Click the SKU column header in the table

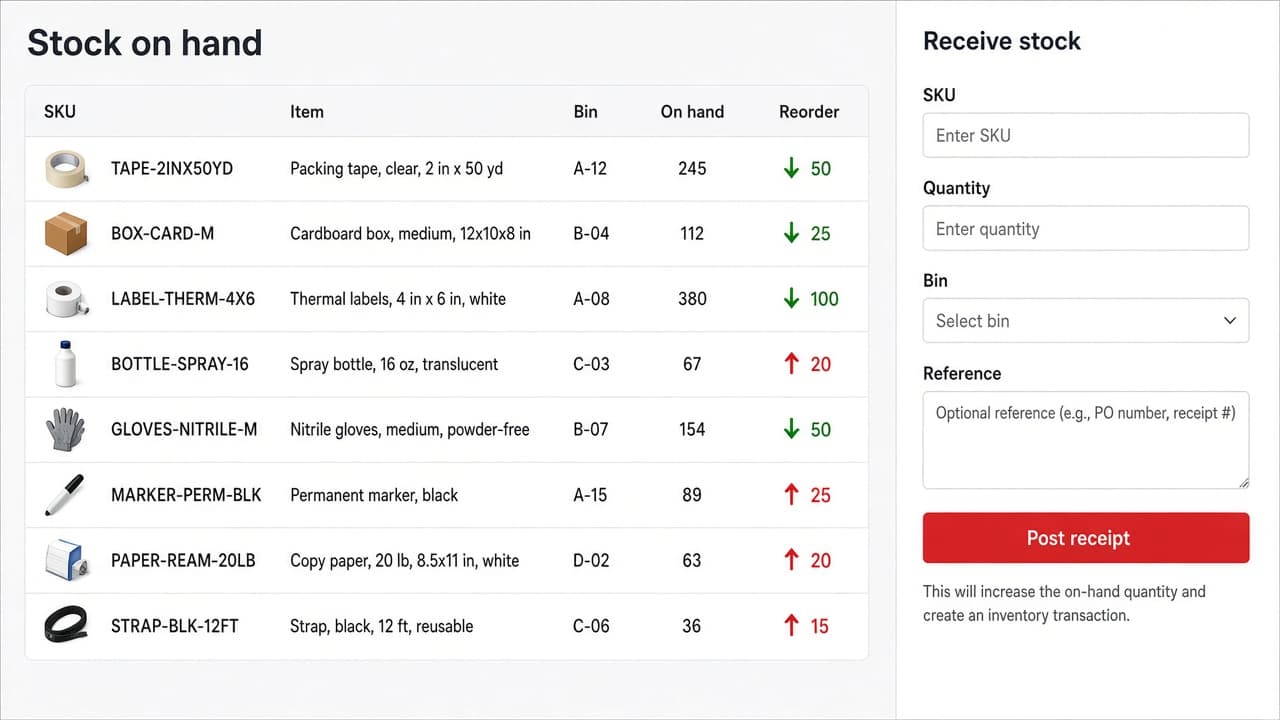pos(60,112)
